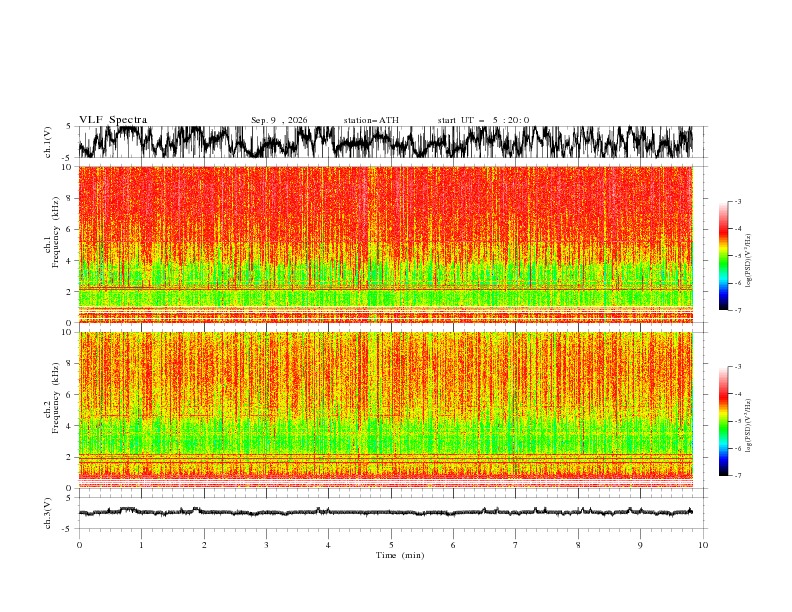Click the ch.3(V) axis label
The height and width of the screenshot is (612, 792).
pyautogui.click(x=48, y=513)
